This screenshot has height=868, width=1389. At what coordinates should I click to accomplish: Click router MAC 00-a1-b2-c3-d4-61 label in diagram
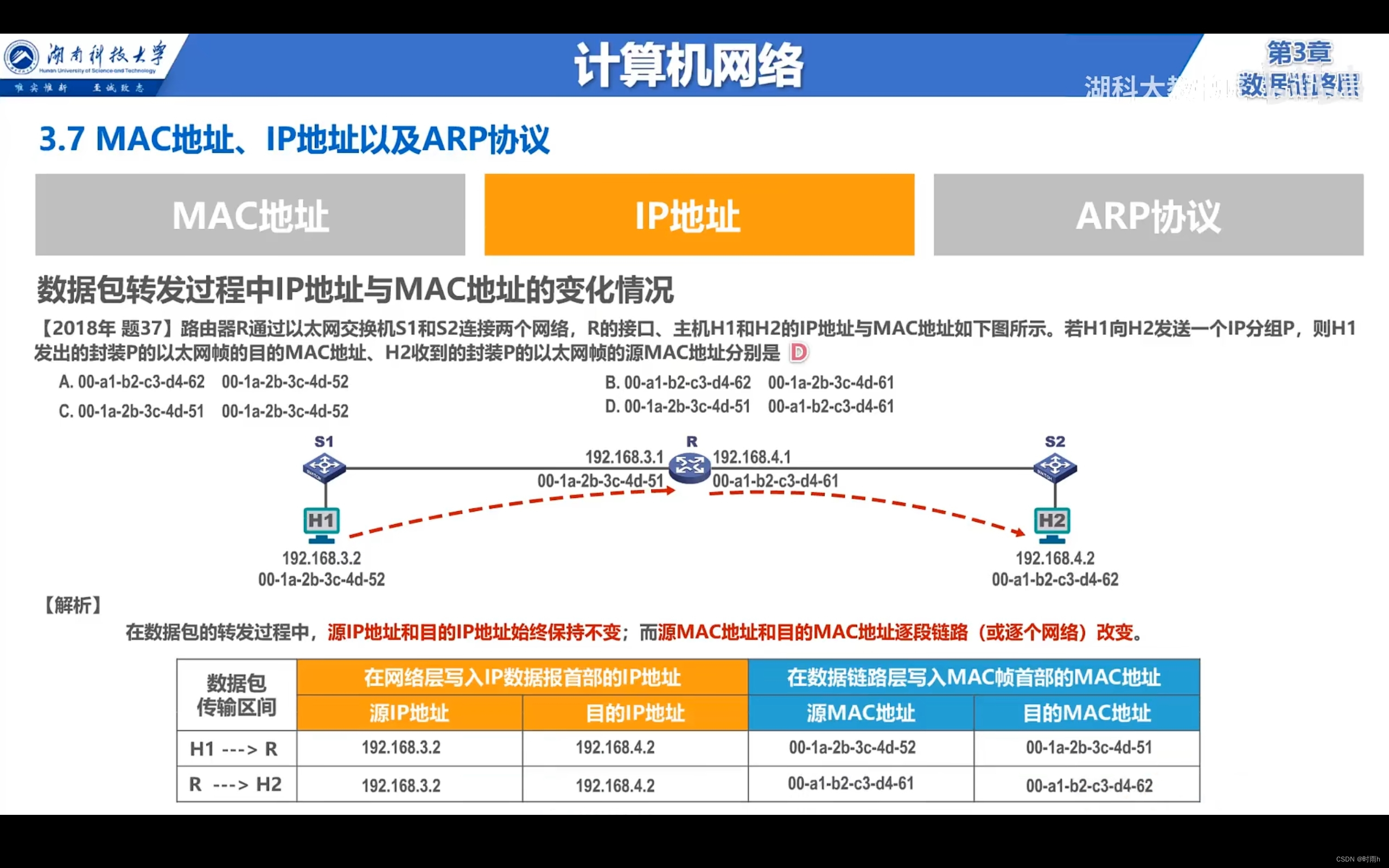click(x=775, y=481)
